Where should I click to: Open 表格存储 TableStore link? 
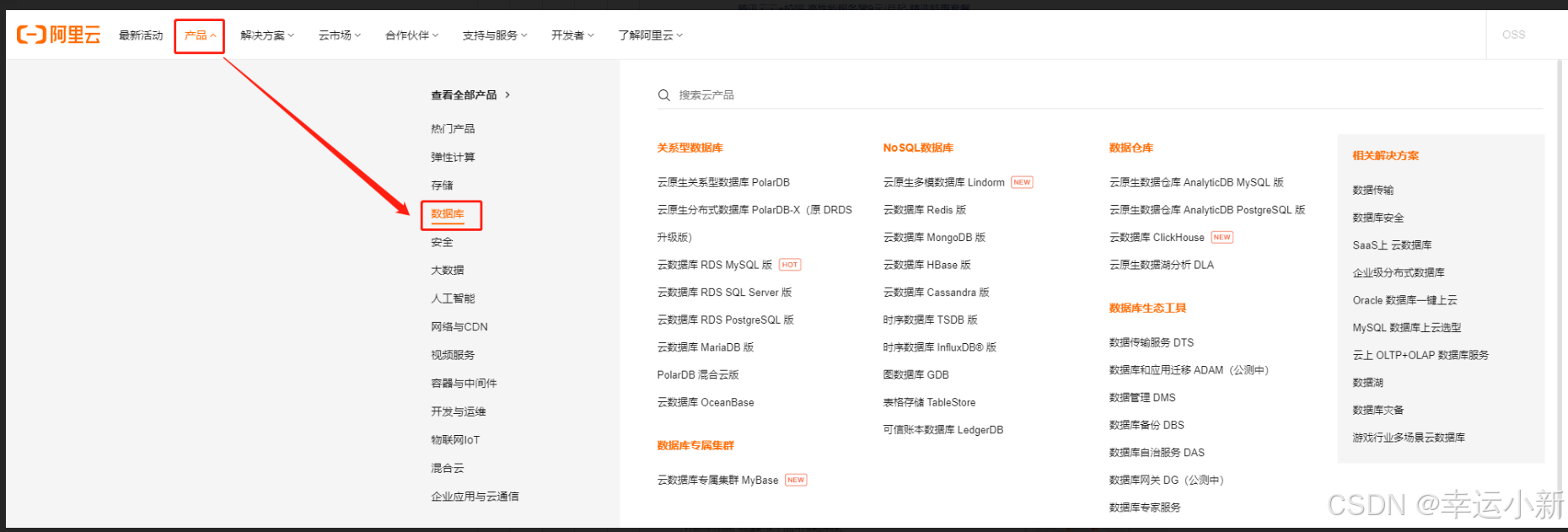coord(929,403)
